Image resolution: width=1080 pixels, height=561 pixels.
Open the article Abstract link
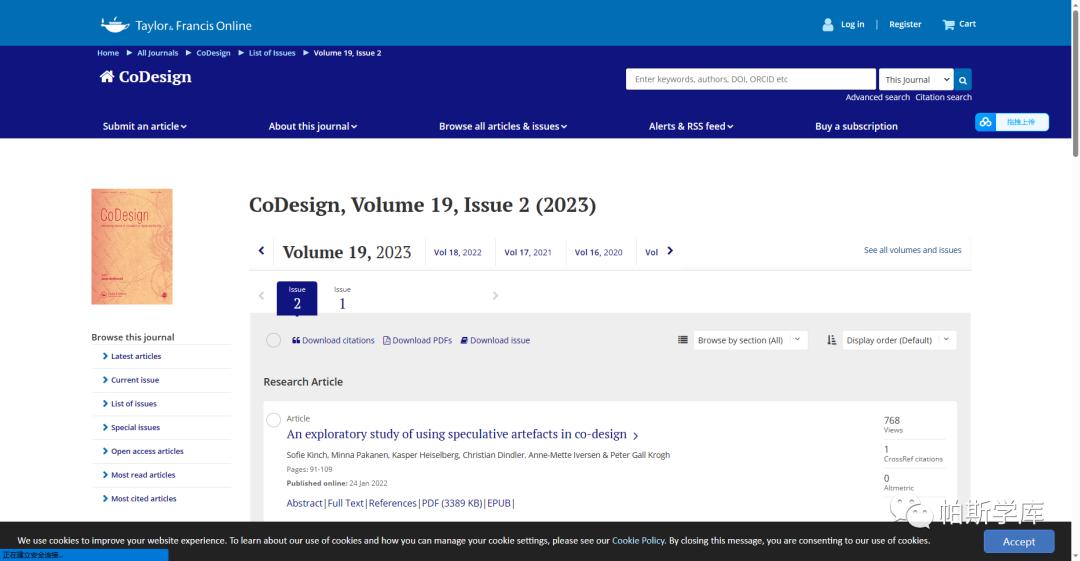point(304,503)
